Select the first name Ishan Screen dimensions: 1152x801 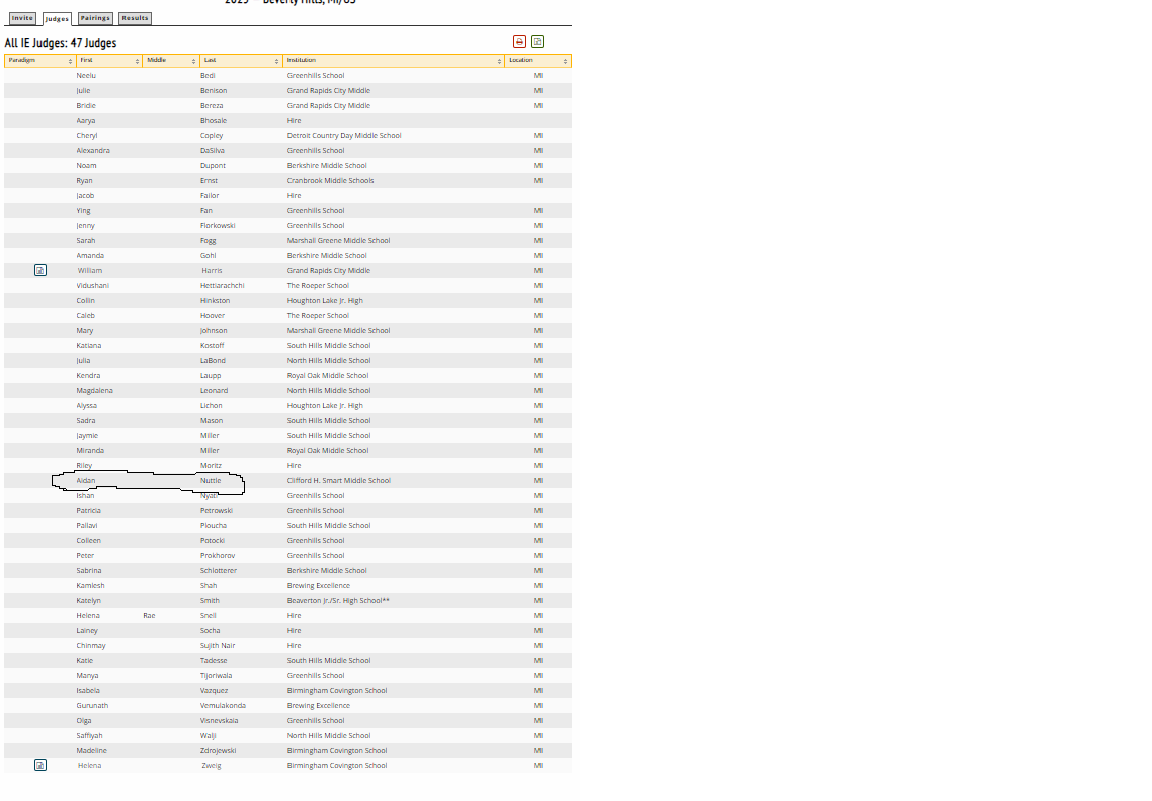85,496
